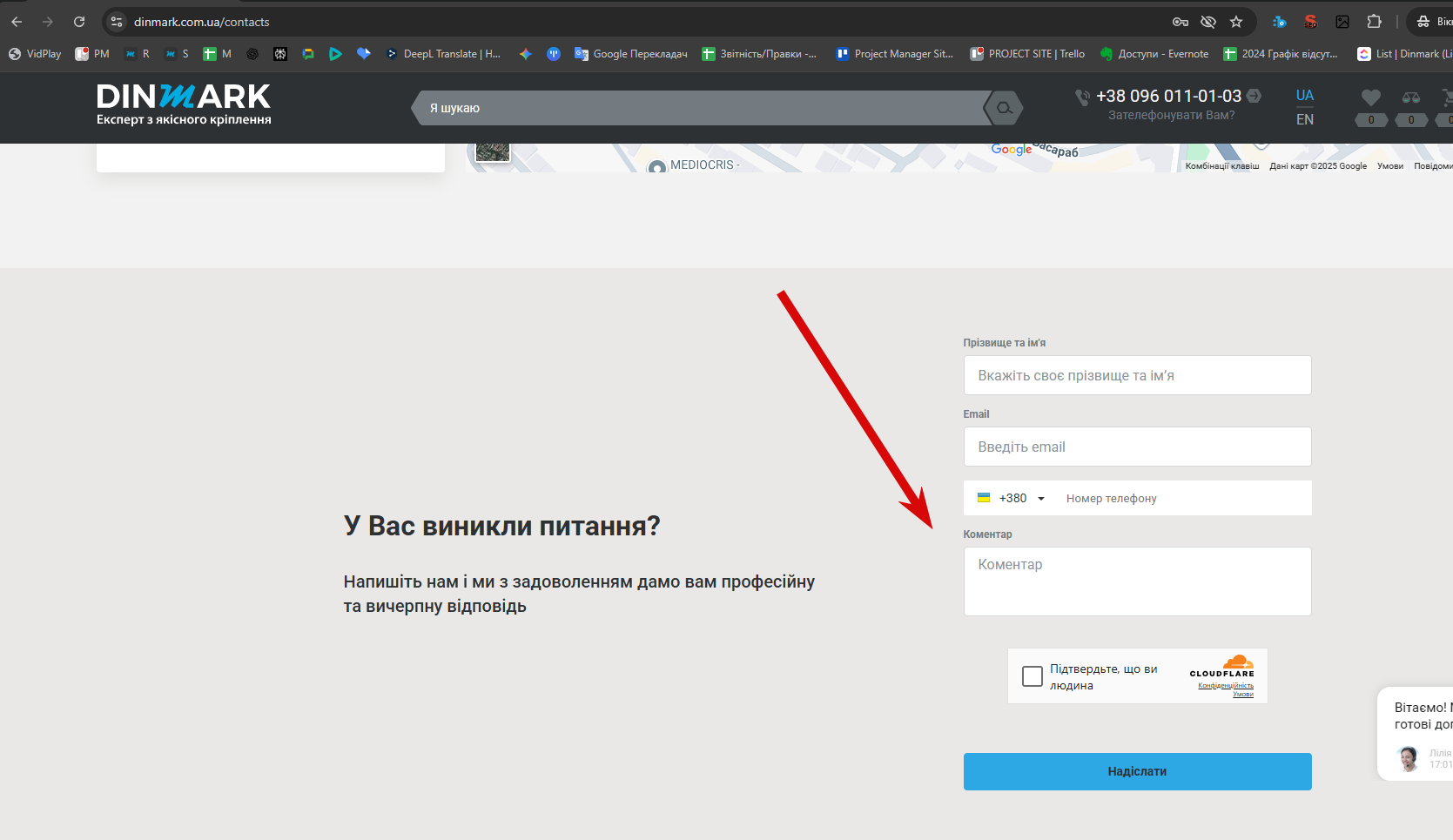Open the Доступи - Evernote bookmark
The image size is (1453, 840).
(x=1154, y=54)
